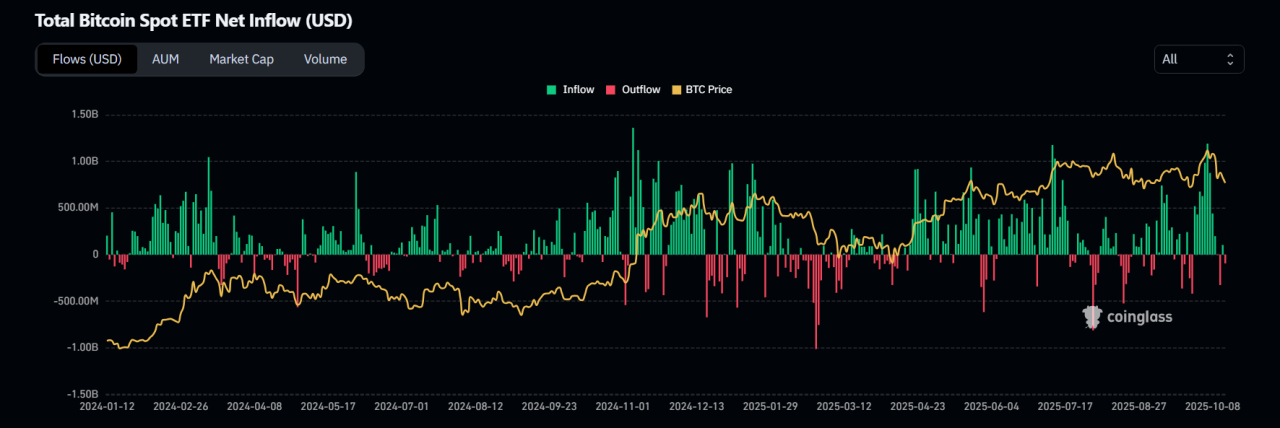Click the 2024-11-01 date axis label
Viewport: 1280px width, 428px height.
tap(622, 407)
